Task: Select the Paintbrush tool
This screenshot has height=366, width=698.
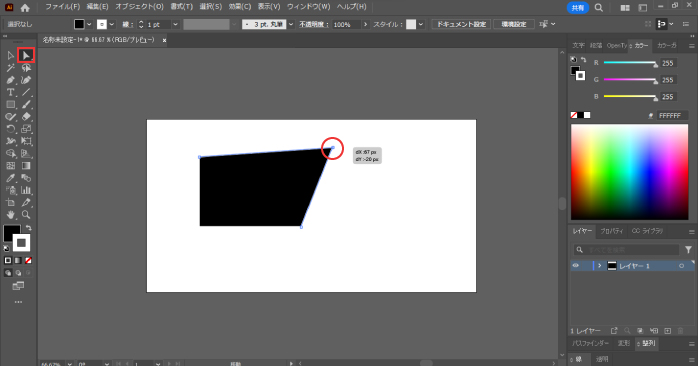Action: (26, 105)
